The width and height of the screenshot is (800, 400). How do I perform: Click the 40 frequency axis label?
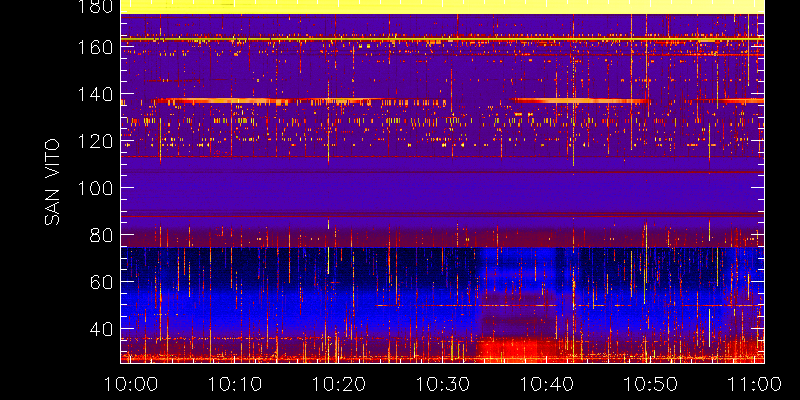[x=102, y=329]
